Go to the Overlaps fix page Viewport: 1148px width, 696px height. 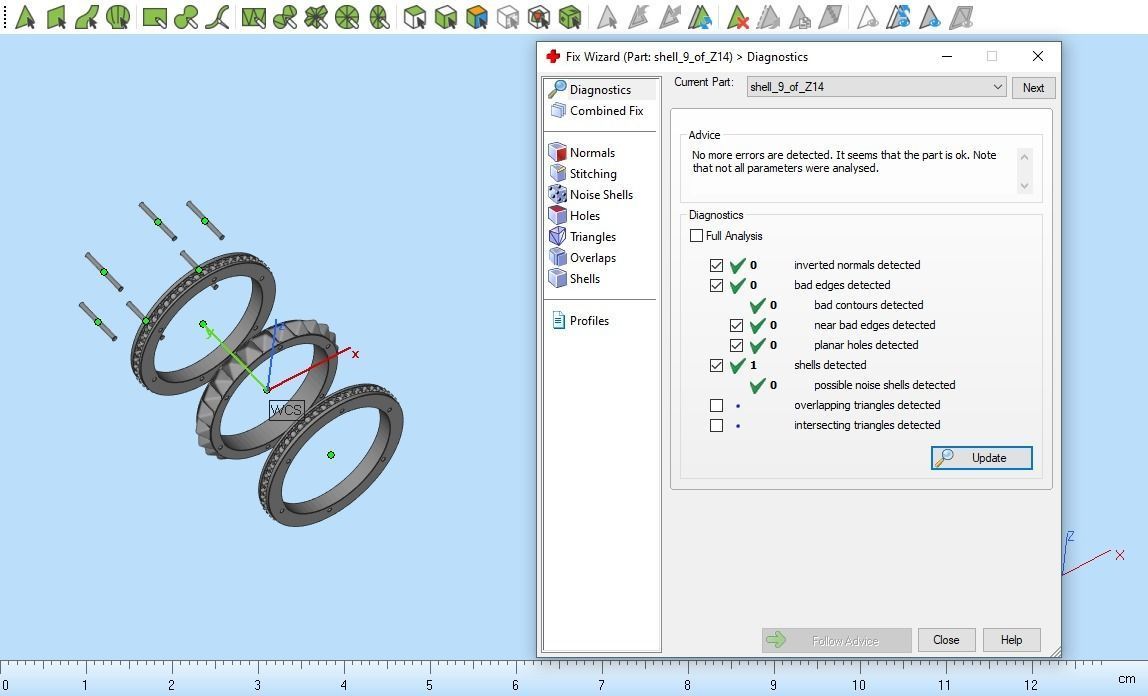(x=593, y=258)
